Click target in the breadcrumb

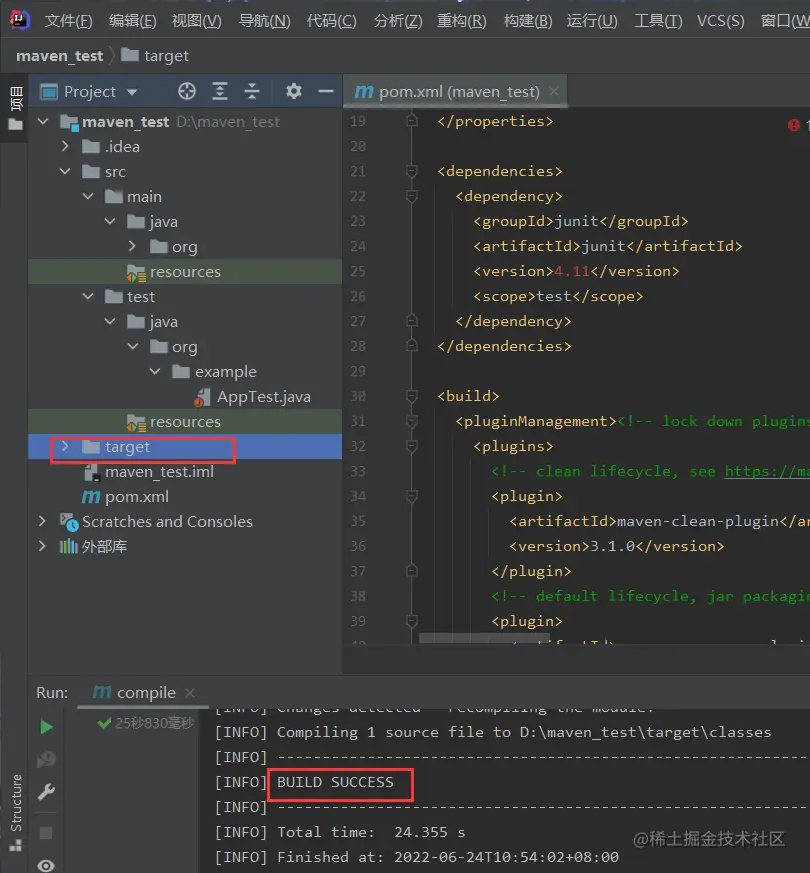pos(155,56)
